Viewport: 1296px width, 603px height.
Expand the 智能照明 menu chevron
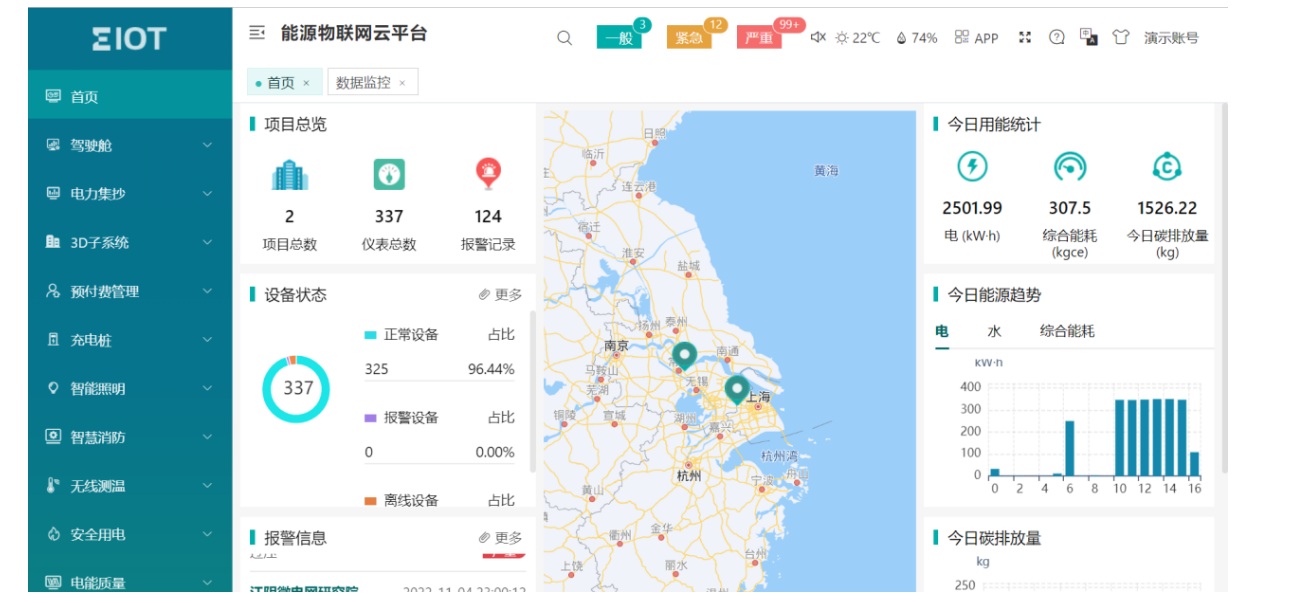tap(207, 388)
